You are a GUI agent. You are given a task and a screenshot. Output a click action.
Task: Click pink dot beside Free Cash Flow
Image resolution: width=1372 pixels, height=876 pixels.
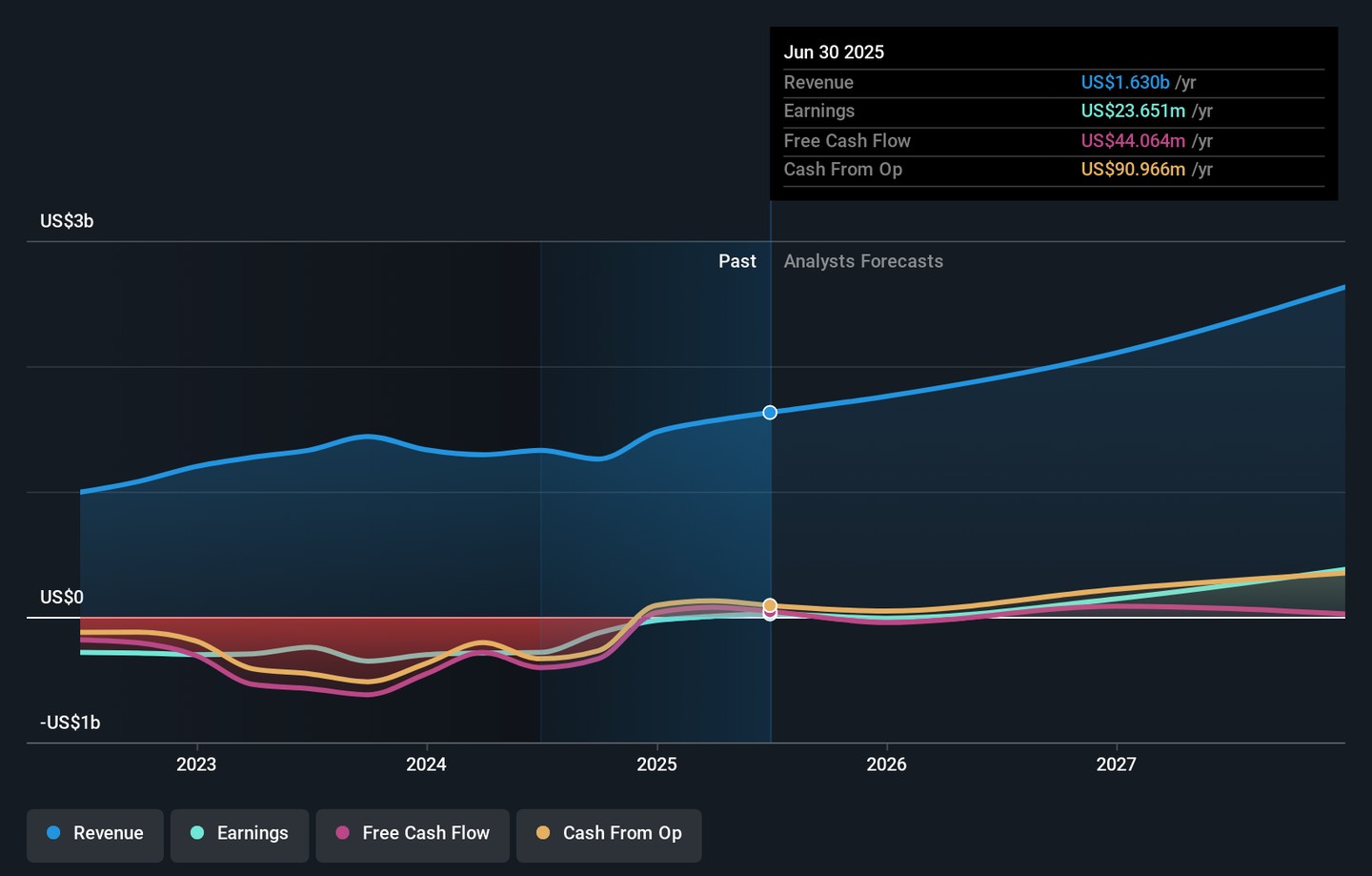(x=343, y=833)
